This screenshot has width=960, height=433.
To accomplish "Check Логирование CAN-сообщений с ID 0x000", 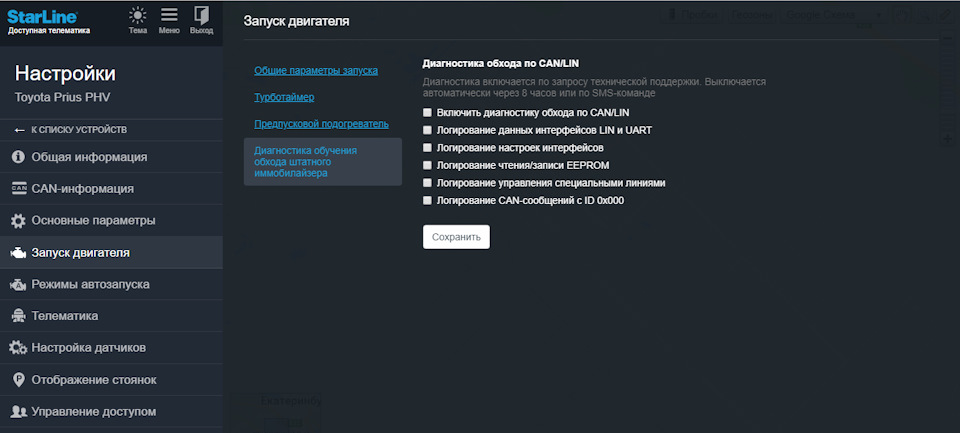I will pos(427,200).
